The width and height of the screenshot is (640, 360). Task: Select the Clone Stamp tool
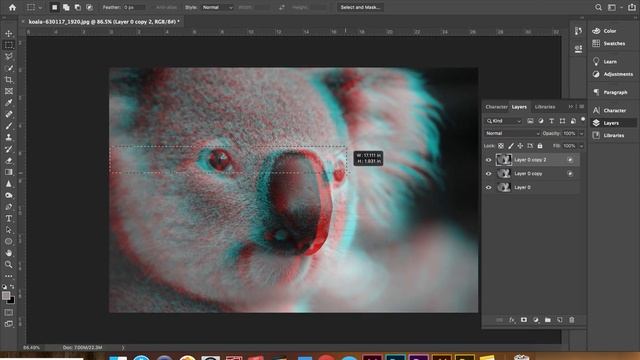[9, 137]
